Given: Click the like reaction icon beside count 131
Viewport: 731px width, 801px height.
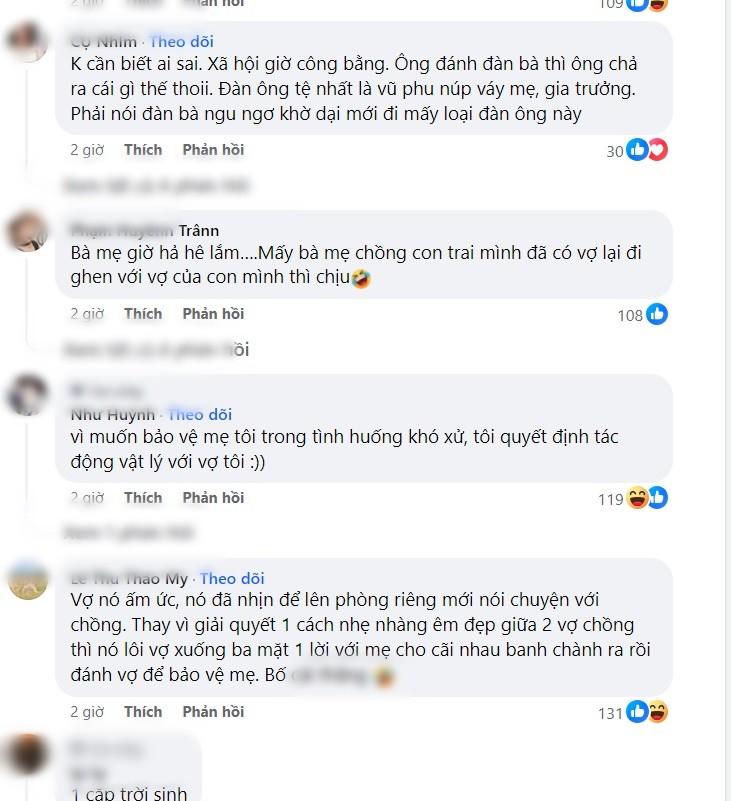Looking at the screenshot, I should click(637, 712).
